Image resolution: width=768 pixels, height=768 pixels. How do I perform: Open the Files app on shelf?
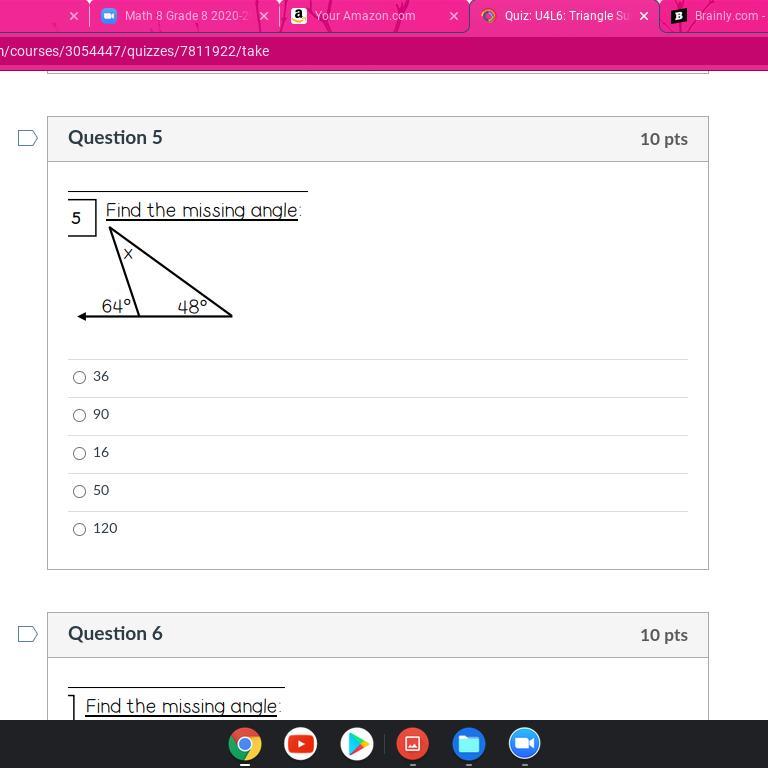(469, 744)
